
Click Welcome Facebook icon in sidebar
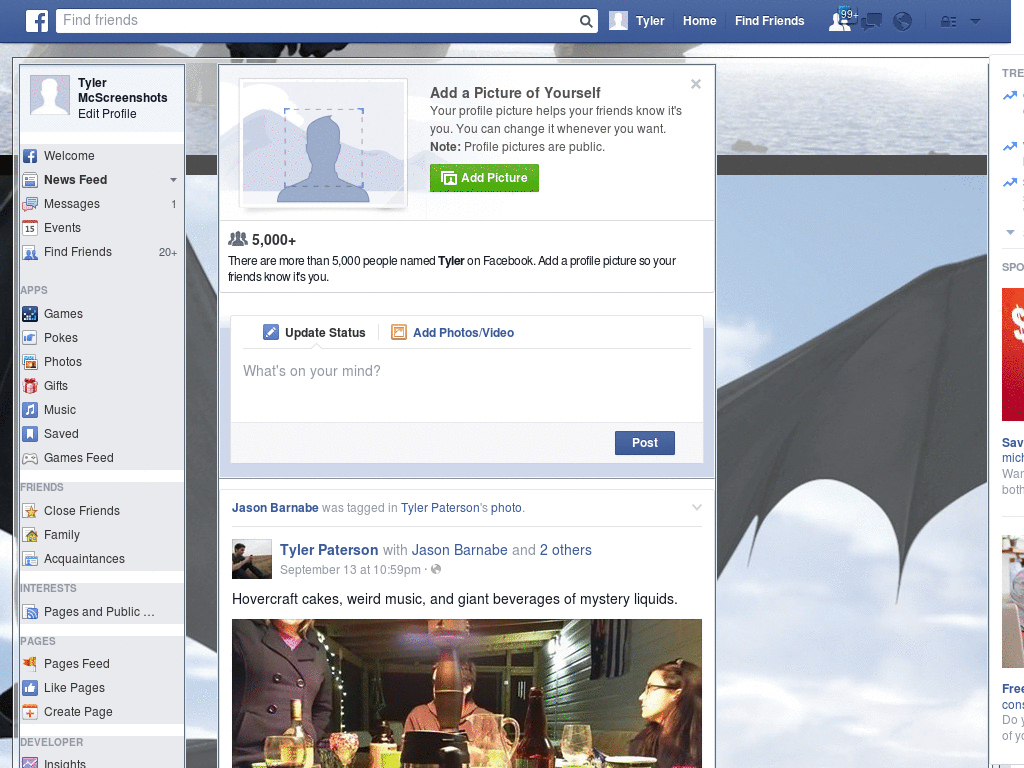tap(30, 156)
